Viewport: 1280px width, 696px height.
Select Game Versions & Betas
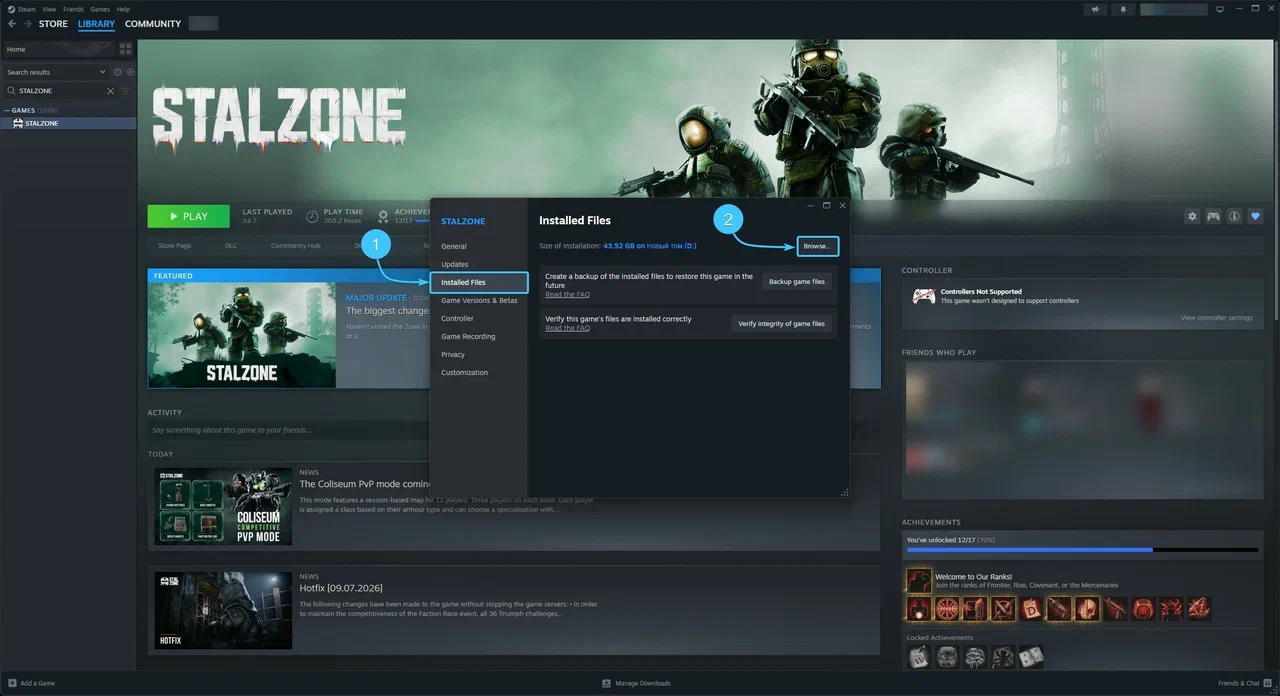click(478, 300)
